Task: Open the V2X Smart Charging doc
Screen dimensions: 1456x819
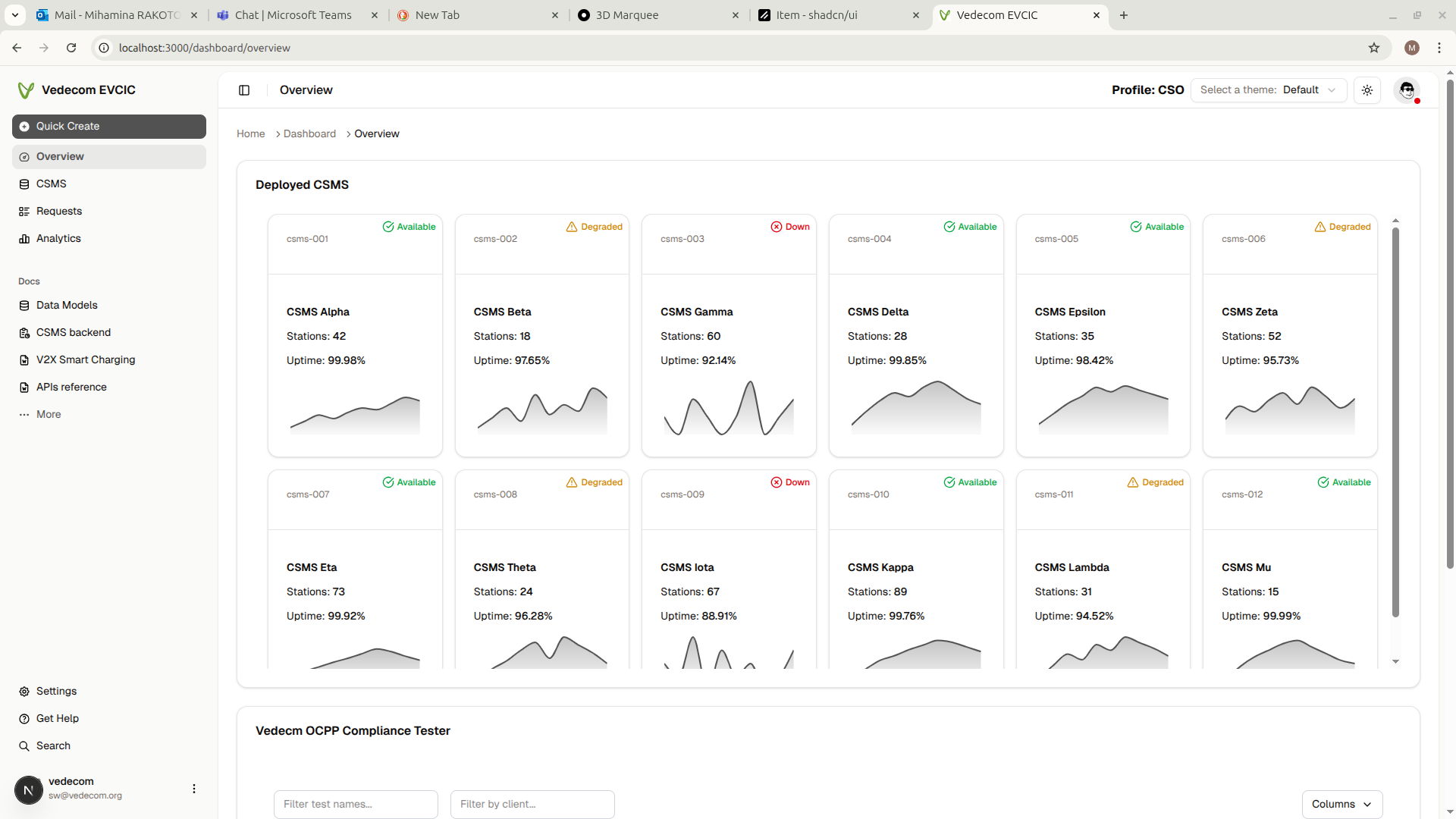Action: (86, 360)
